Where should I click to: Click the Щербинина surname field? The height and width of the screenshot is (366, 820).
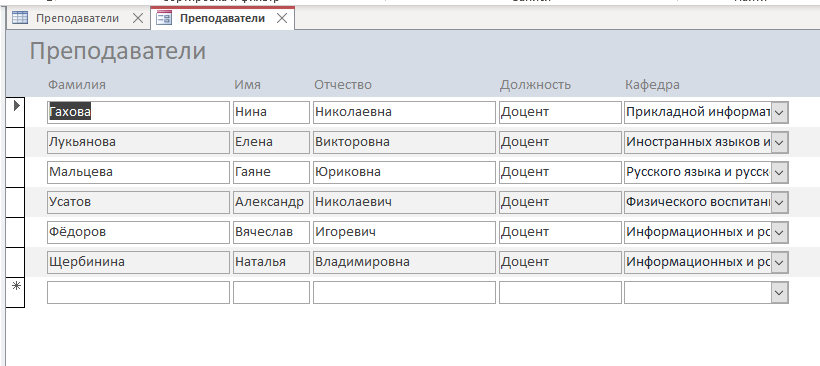(x=138, y=262)
